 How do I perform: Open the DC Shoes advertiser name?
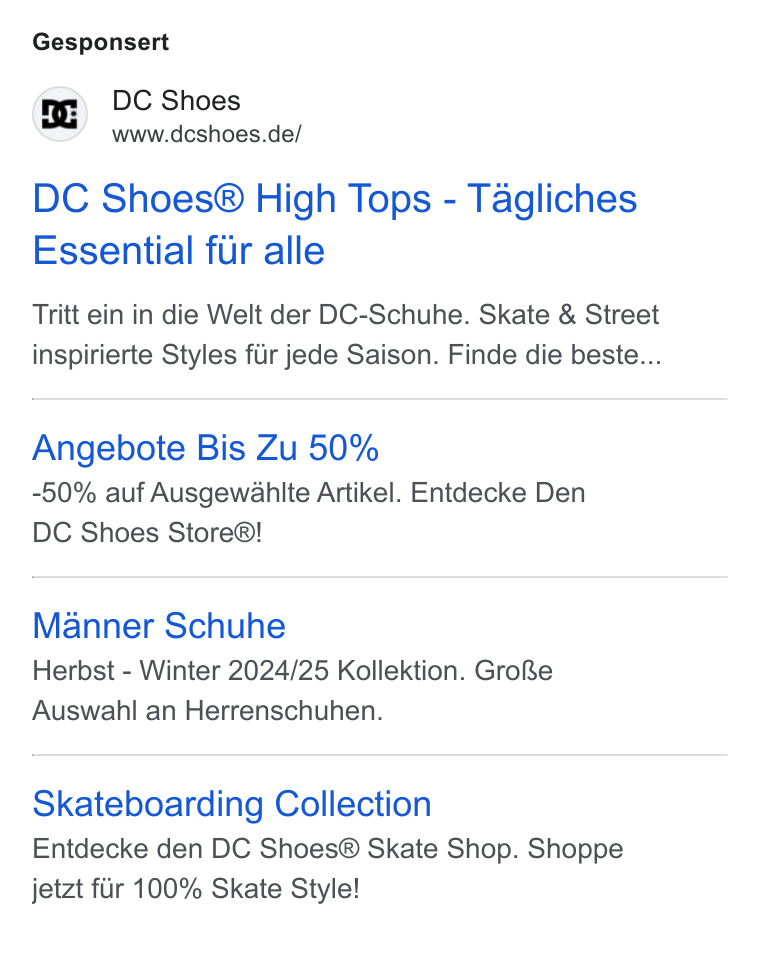pyautogui.click(x=176, y=101)
